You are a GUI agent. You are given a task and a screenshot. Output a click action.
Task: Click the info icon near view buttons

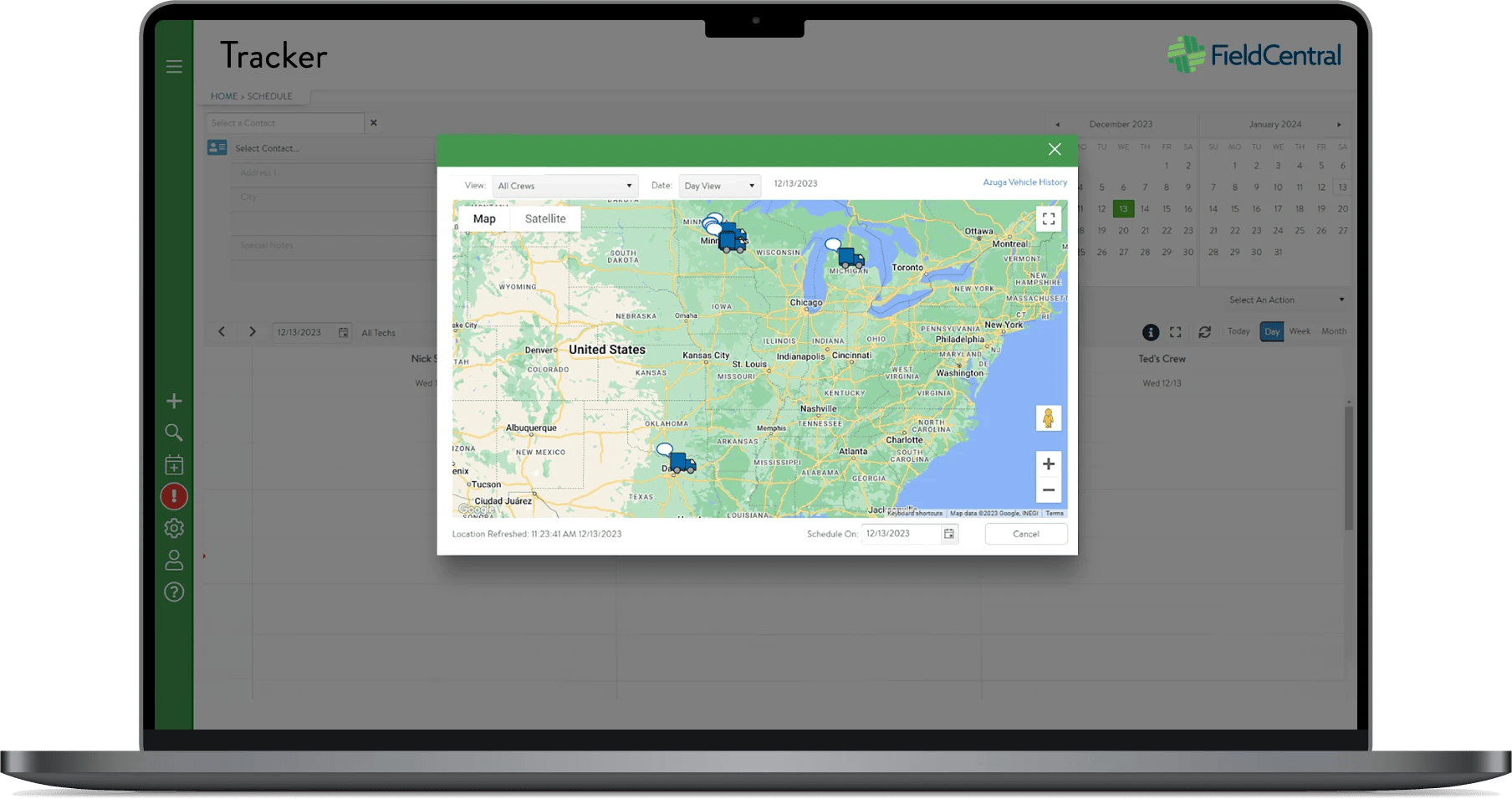click(1151, 331)
